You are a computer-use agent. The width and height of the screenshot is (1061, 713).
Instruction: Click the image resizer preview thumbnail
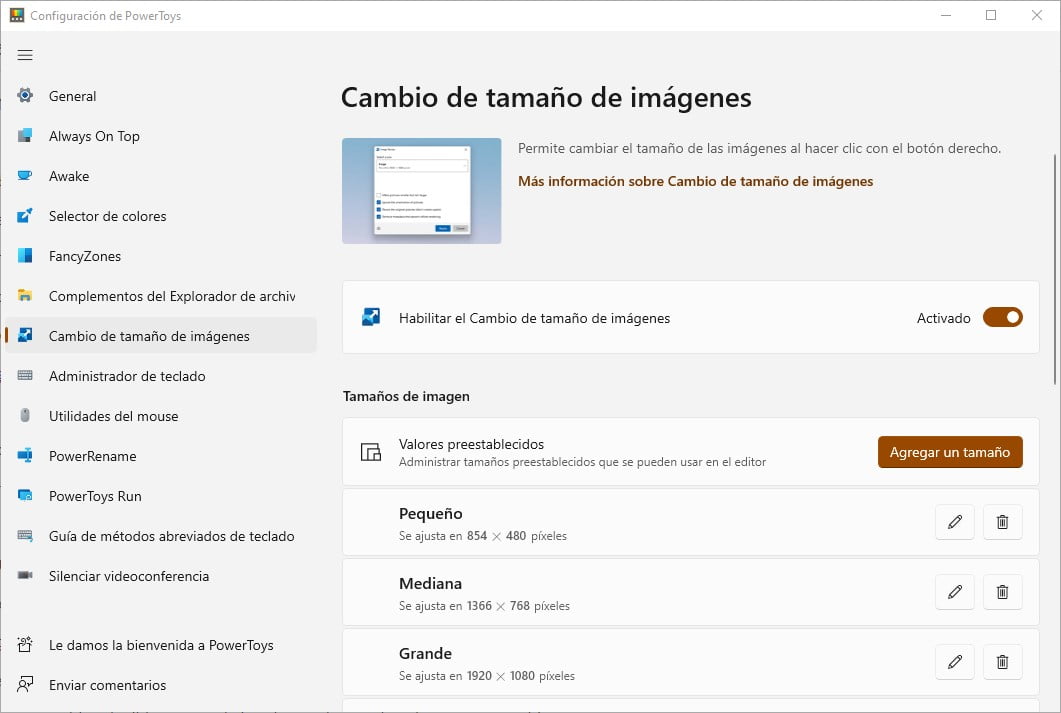click(422, 191)
